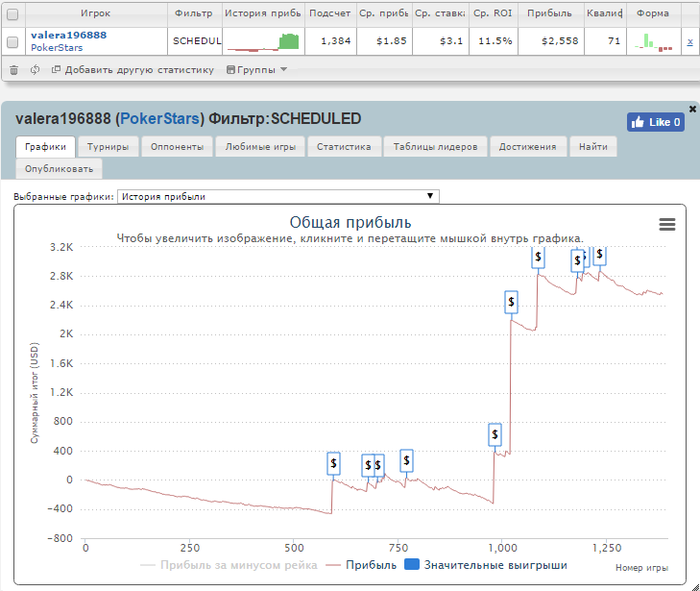Toggle the 'Прибыль за минусом рейка' legend series

(x=229, y=565)
